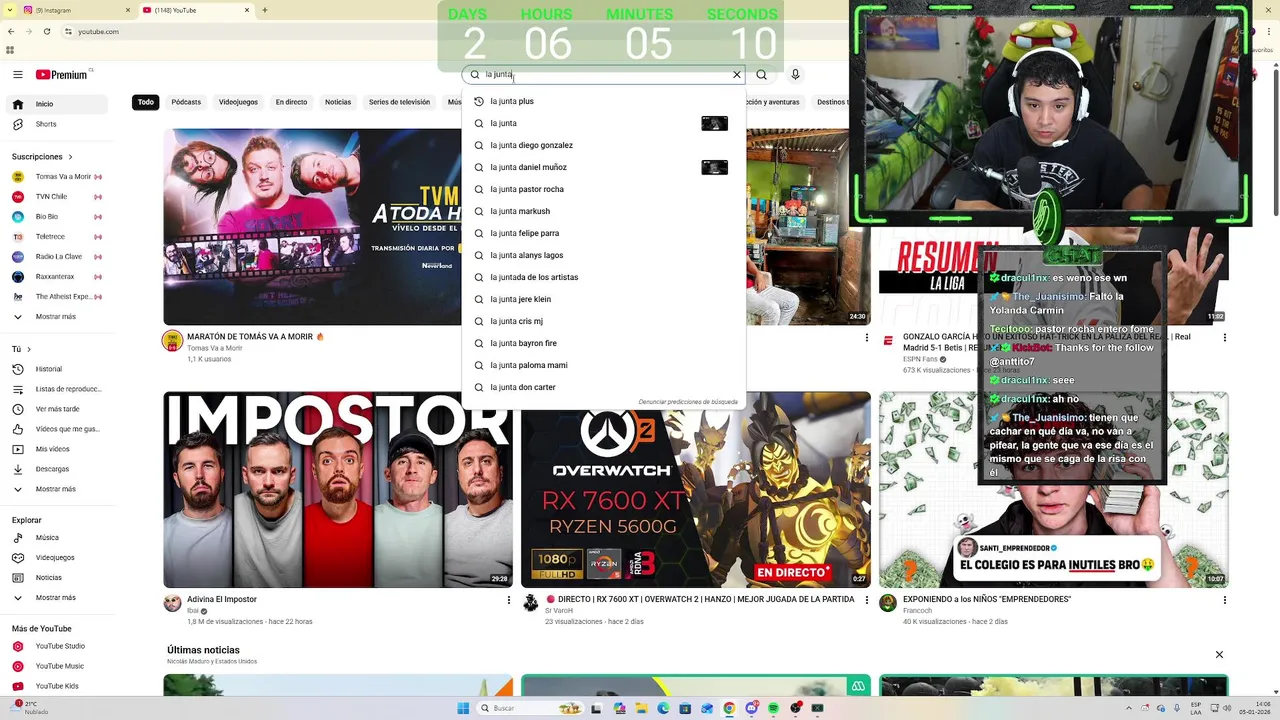
Task: Open the Tú section chevron
Action: click(28, 349)
